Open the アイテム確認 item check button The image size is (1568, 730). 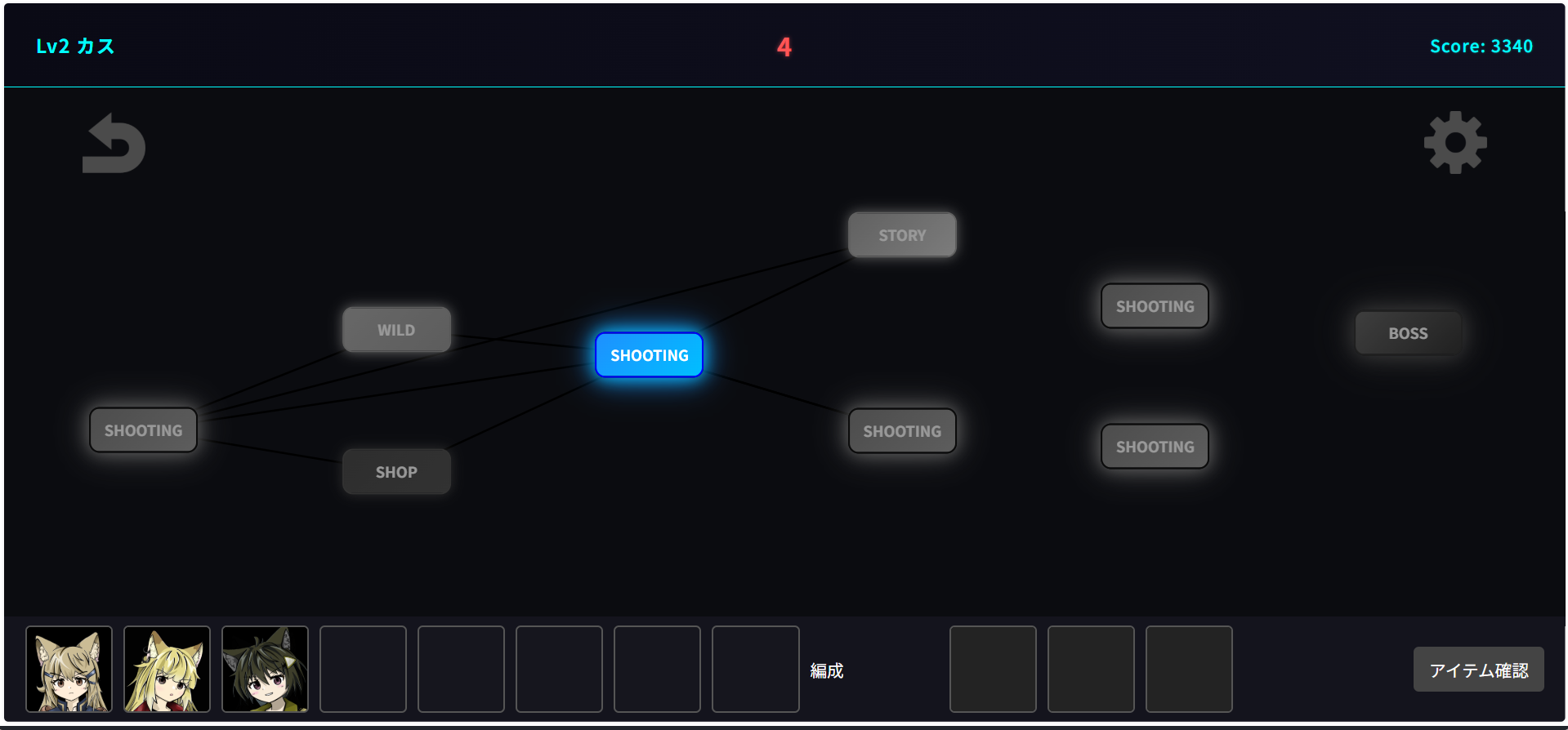coord(1478,670)
